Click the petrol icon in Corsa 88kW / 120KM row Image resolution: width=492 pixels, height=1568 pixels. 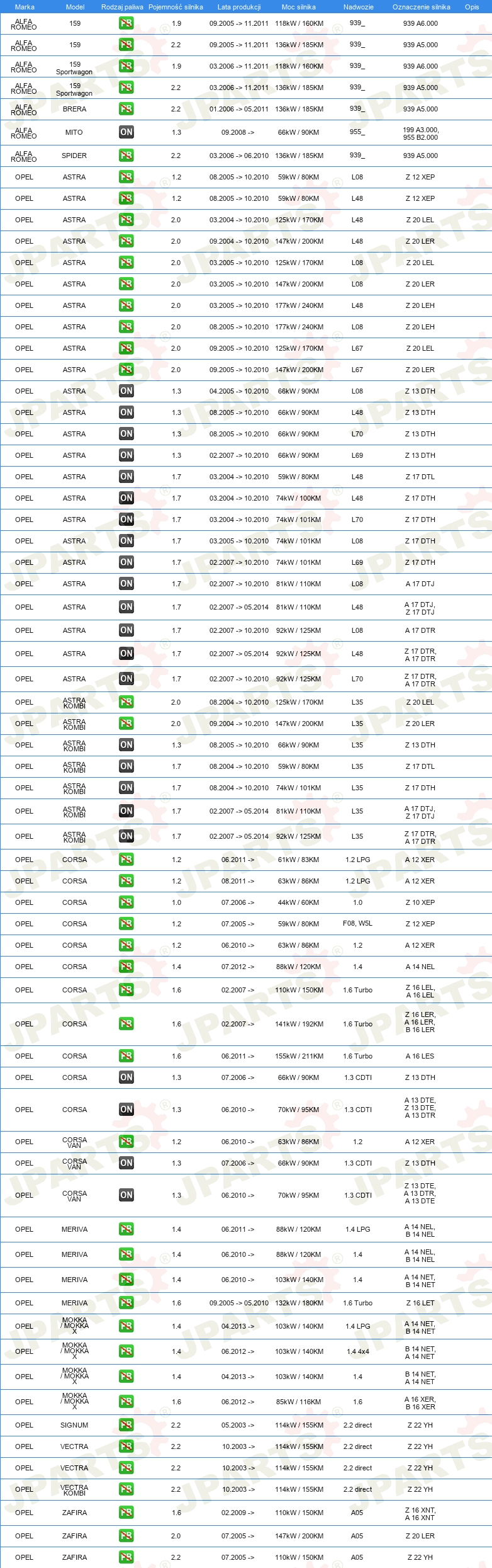pyautogui.click(x=126, y=967)
